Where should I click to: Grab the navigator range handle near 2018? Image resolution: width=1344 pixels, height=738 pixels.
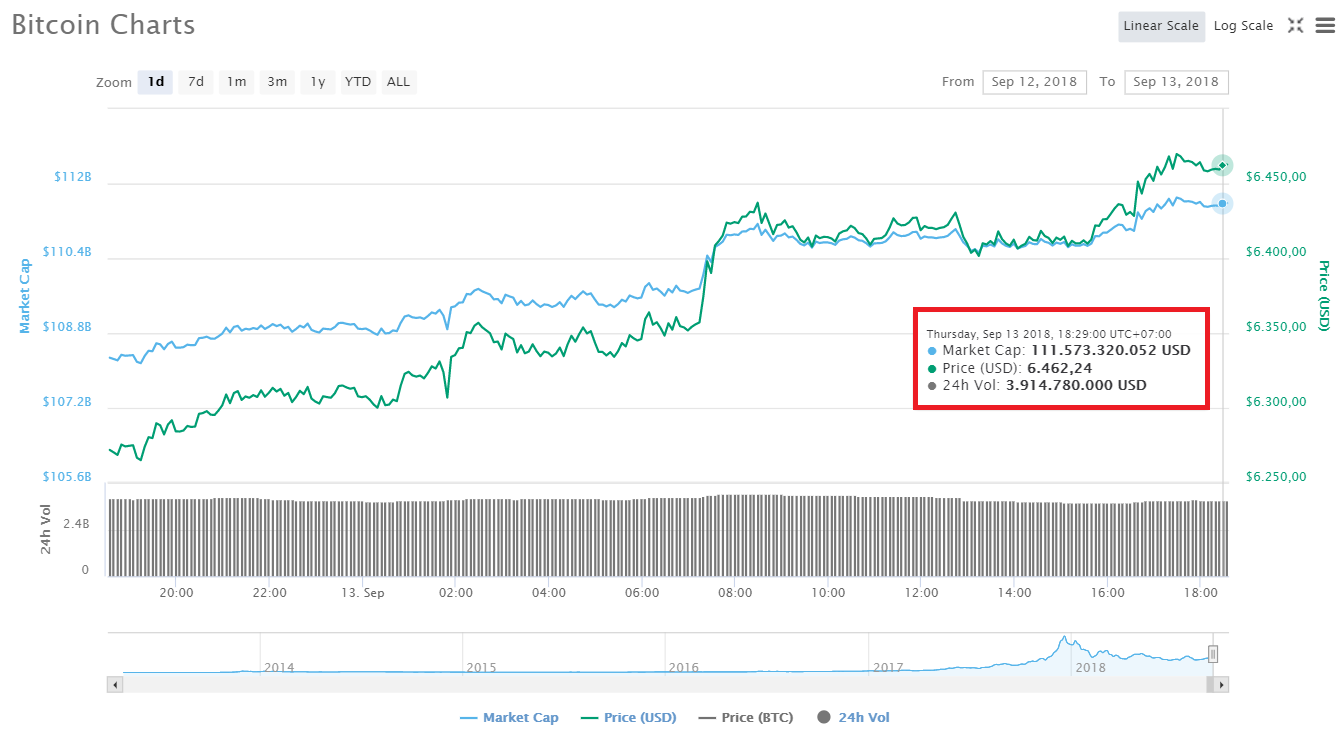click(1213, 654)
